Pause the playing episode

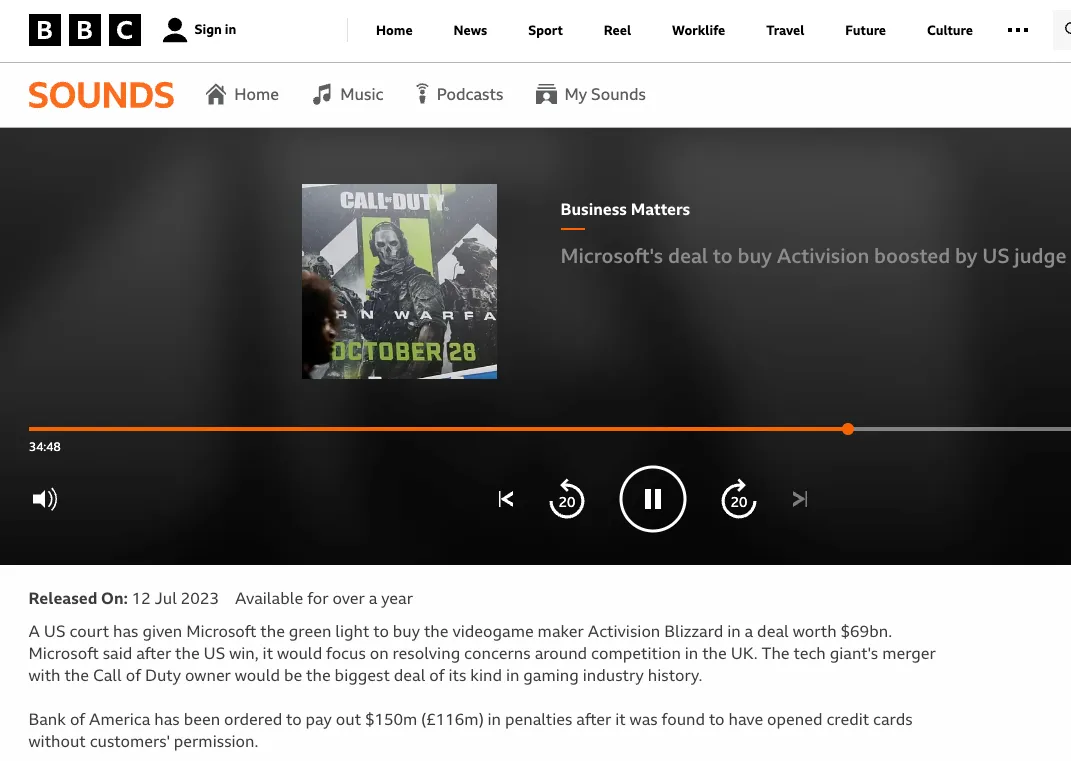pyautogui.click(x=652, y=499)
